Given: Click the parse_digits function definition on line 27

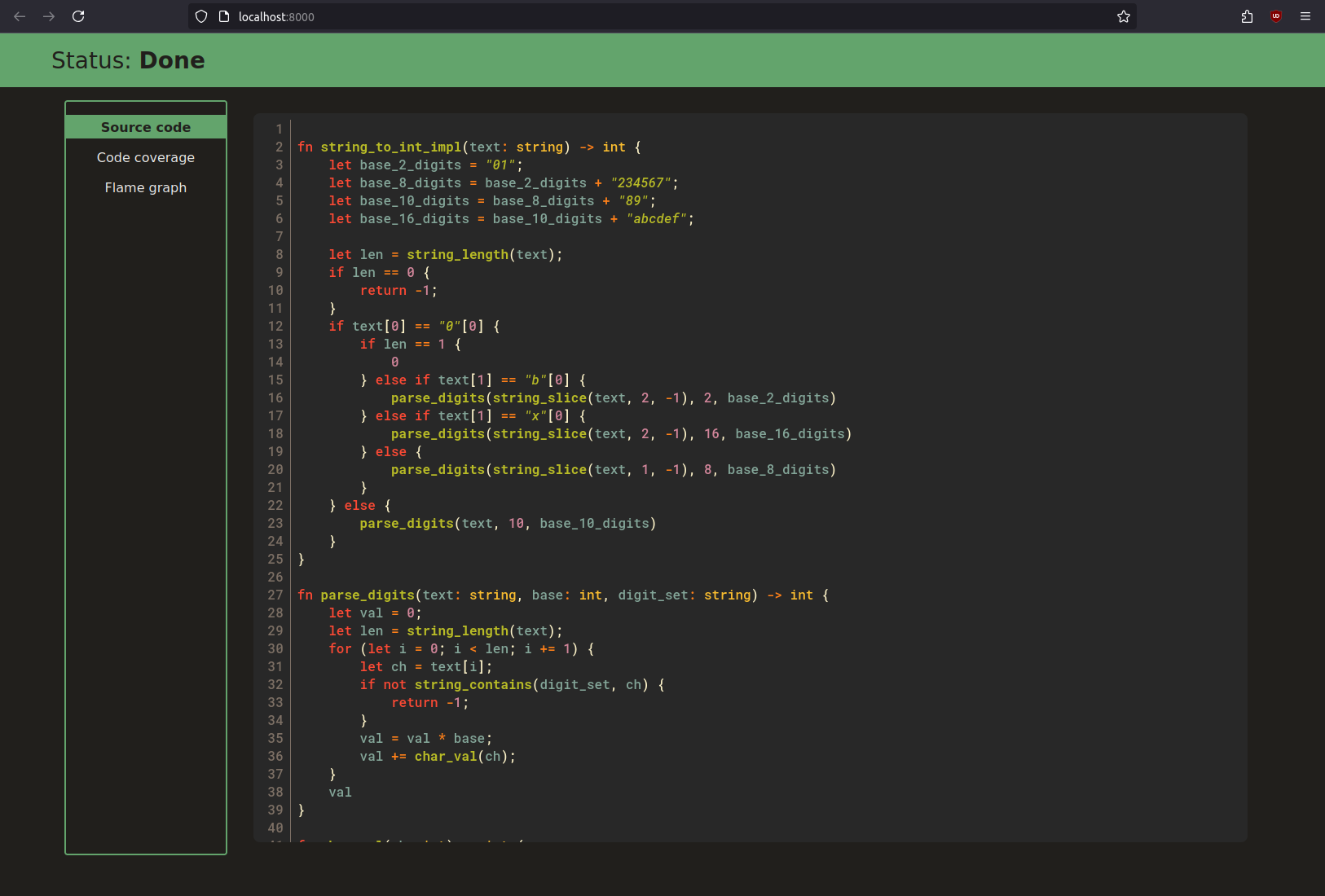Looking at the screenshot, I should tap(368, 595).
